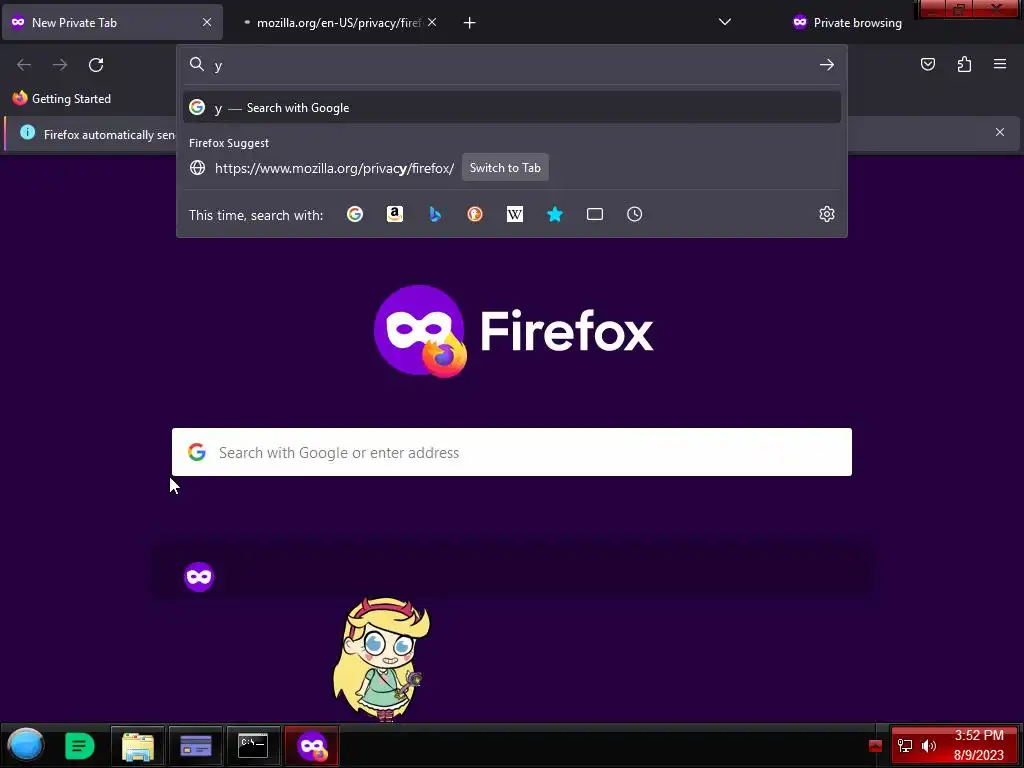Click the Star Butterfly desktop character

click(x=382, y=658)
